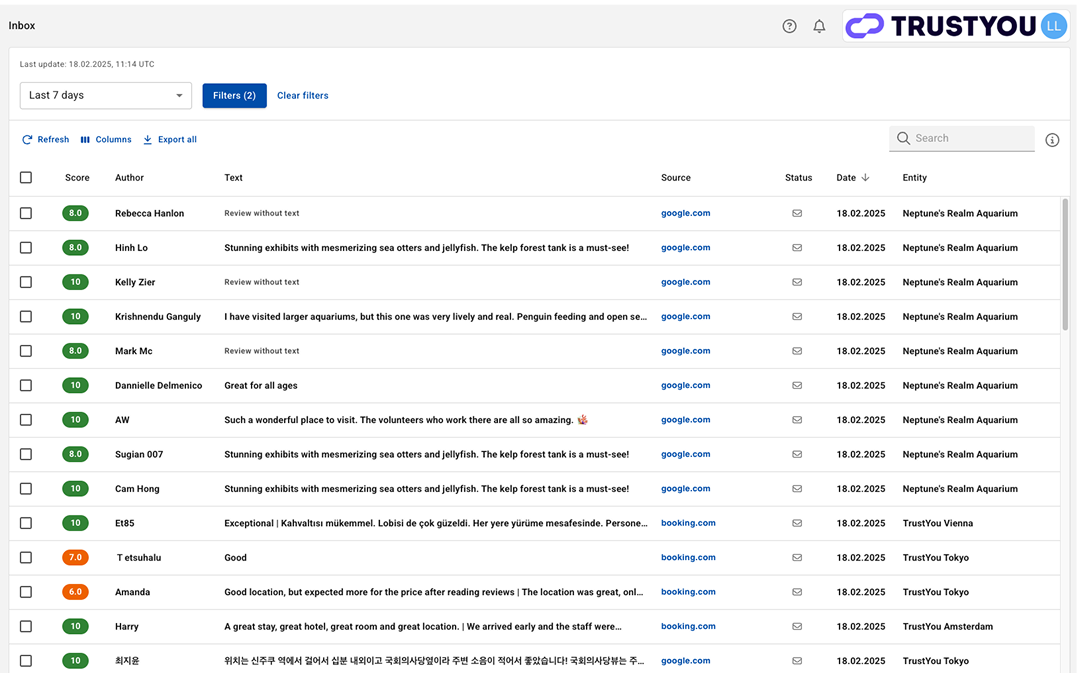This screenshot has width=1077, height=673.
Task: Click the envelope status icon for Amanda
Action: (x=797, y=592)
